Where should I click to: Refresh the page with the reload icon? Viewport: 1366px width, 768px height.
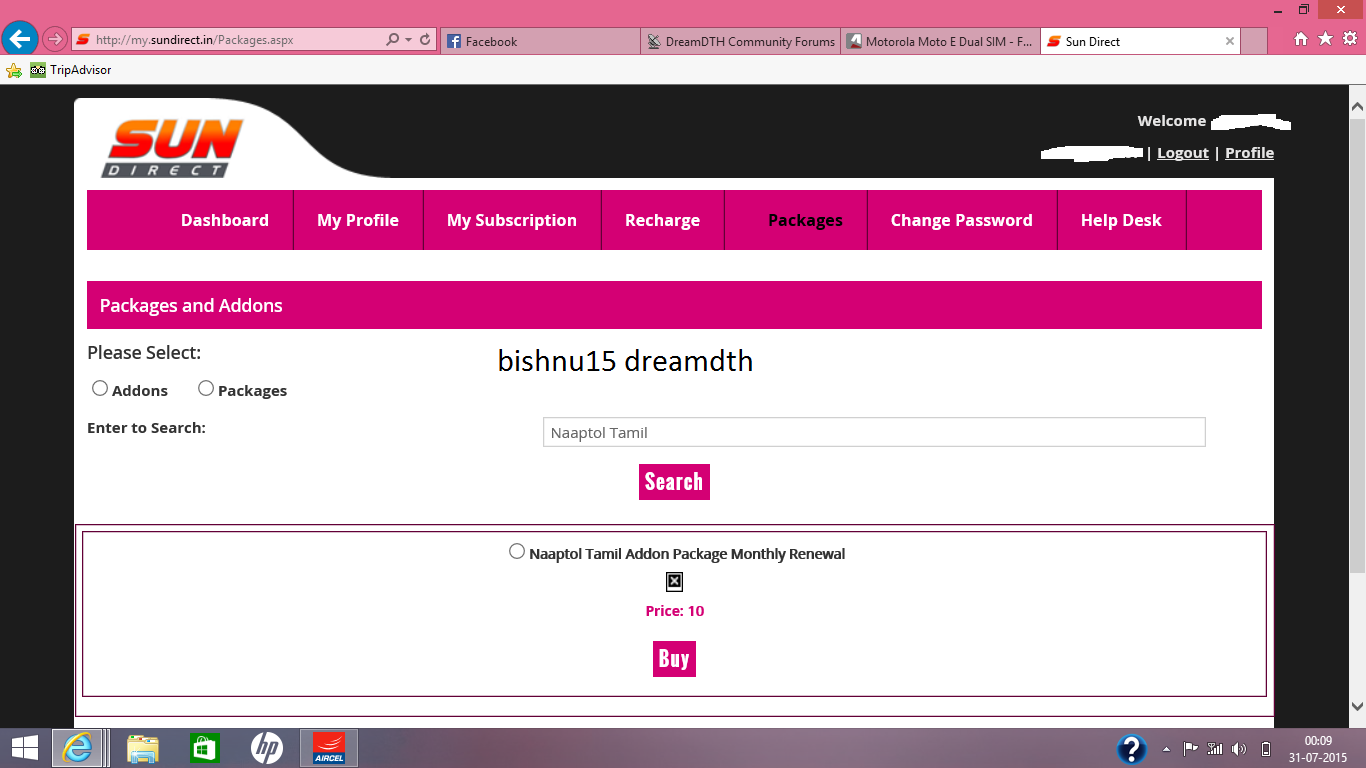(425, 40)
